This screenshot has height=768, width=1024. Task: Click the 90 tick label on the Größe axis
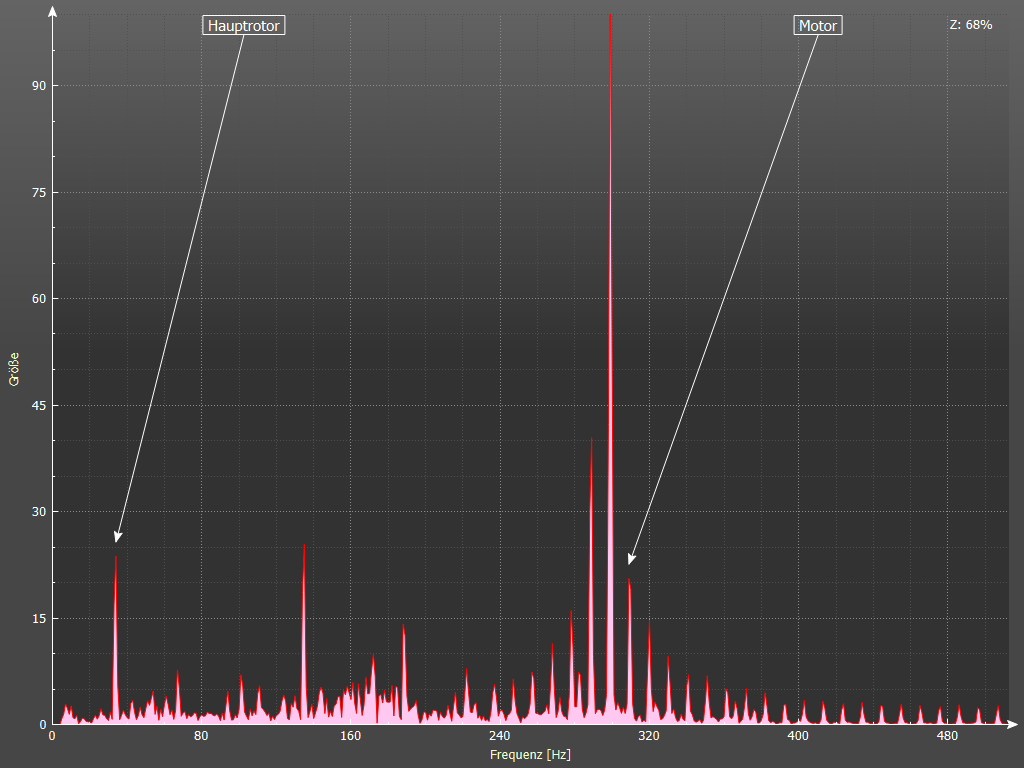point(38,86)
